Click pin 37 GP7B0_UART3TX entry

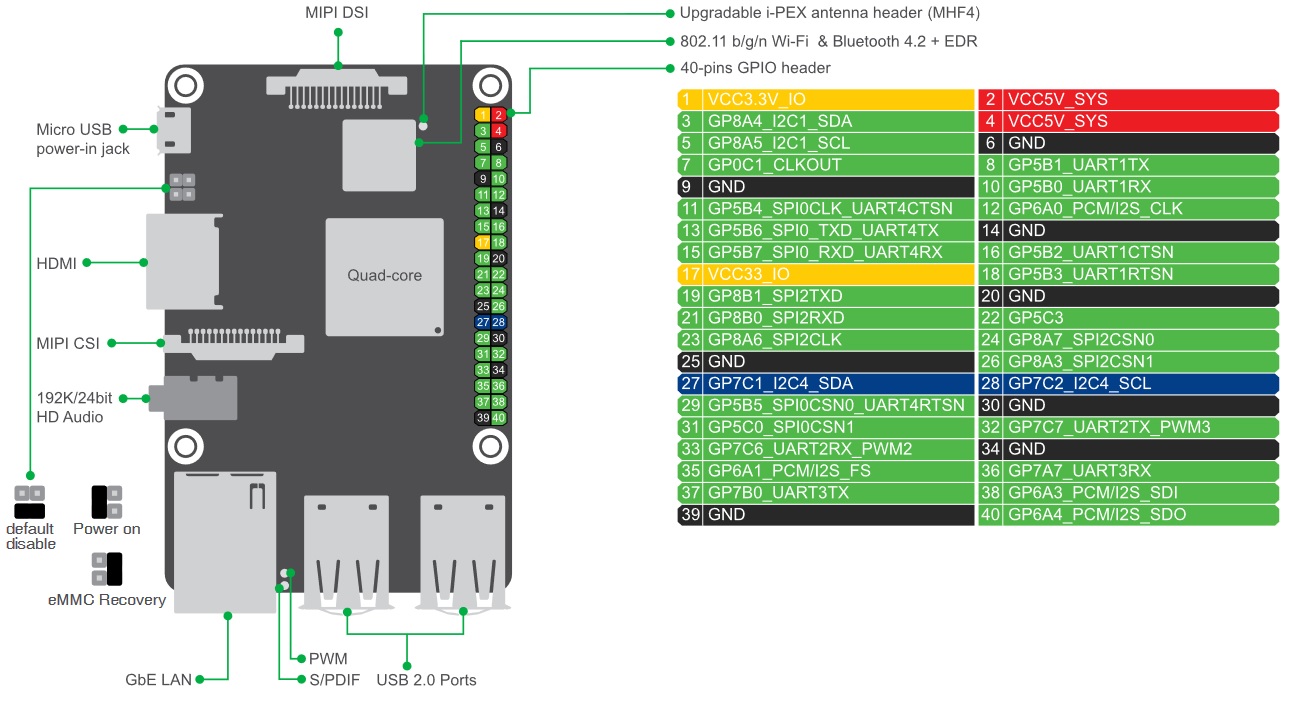[x=826, y=493]
